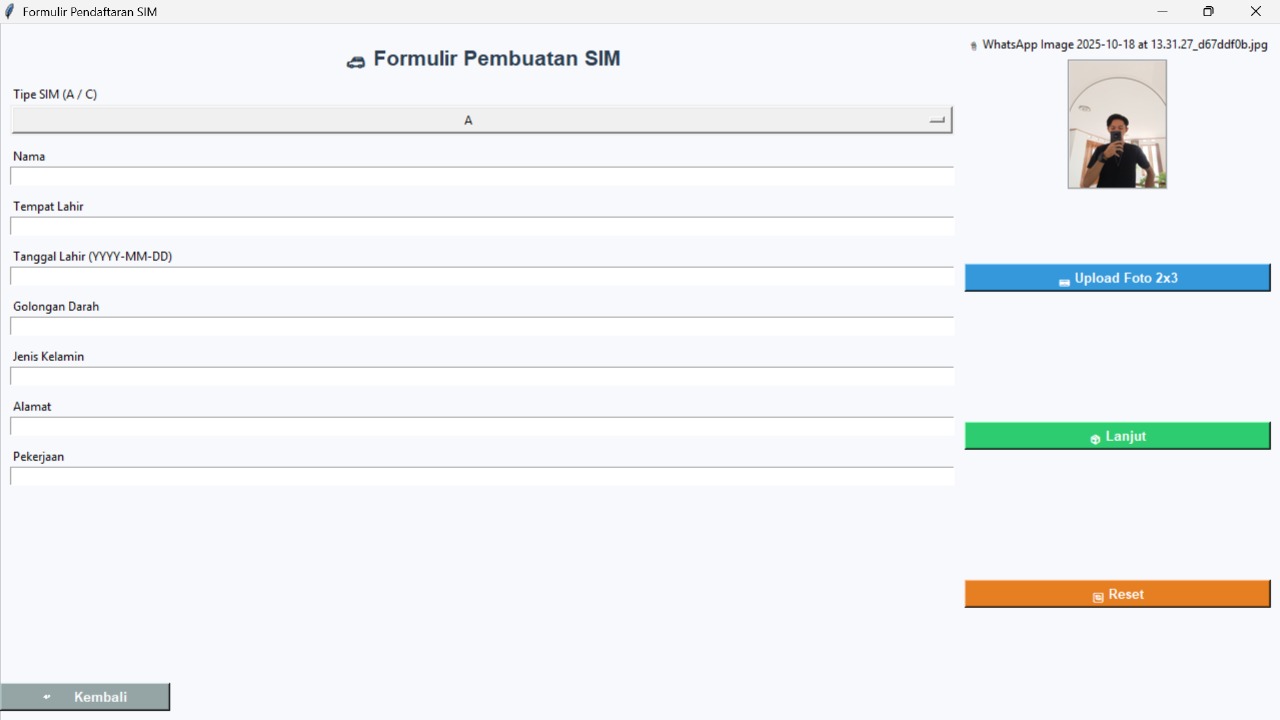Focus the Alamat text field
The width and height of the screenshot is (1280, 720).
tap(482, 426)
